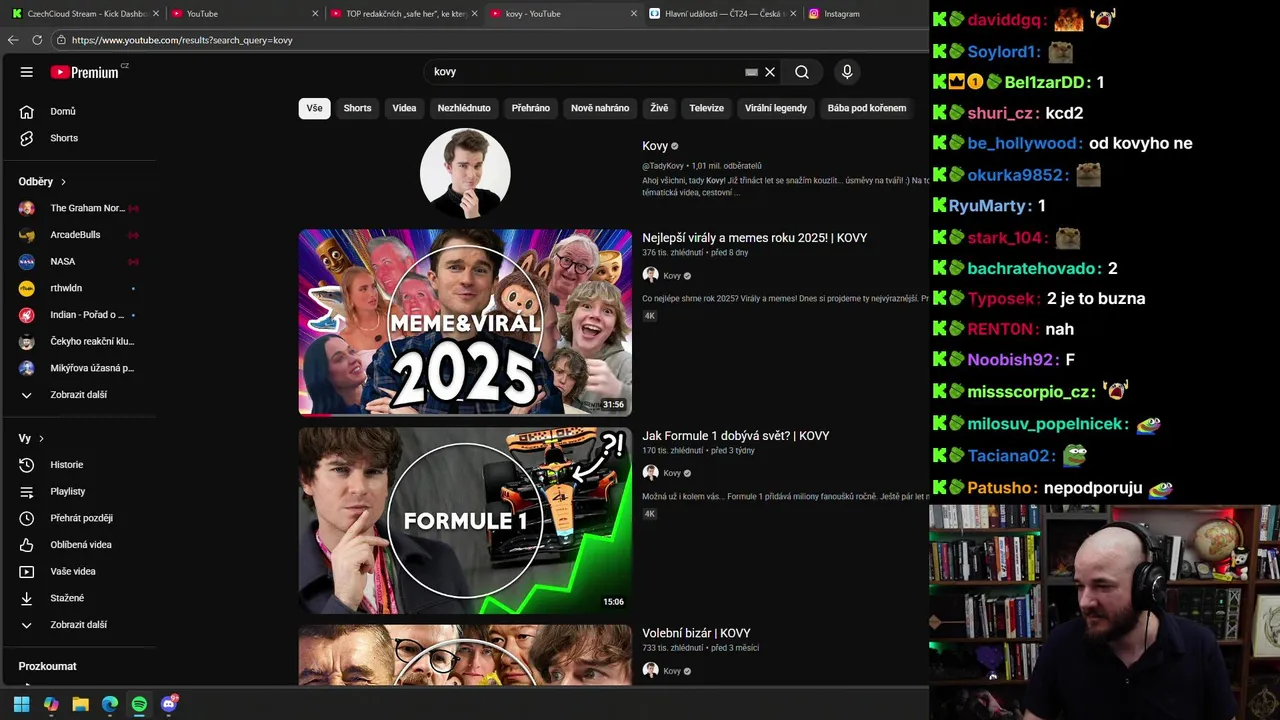
Task: Open Volební bizár | KOVY title
Action: click(x=696, y=633)
